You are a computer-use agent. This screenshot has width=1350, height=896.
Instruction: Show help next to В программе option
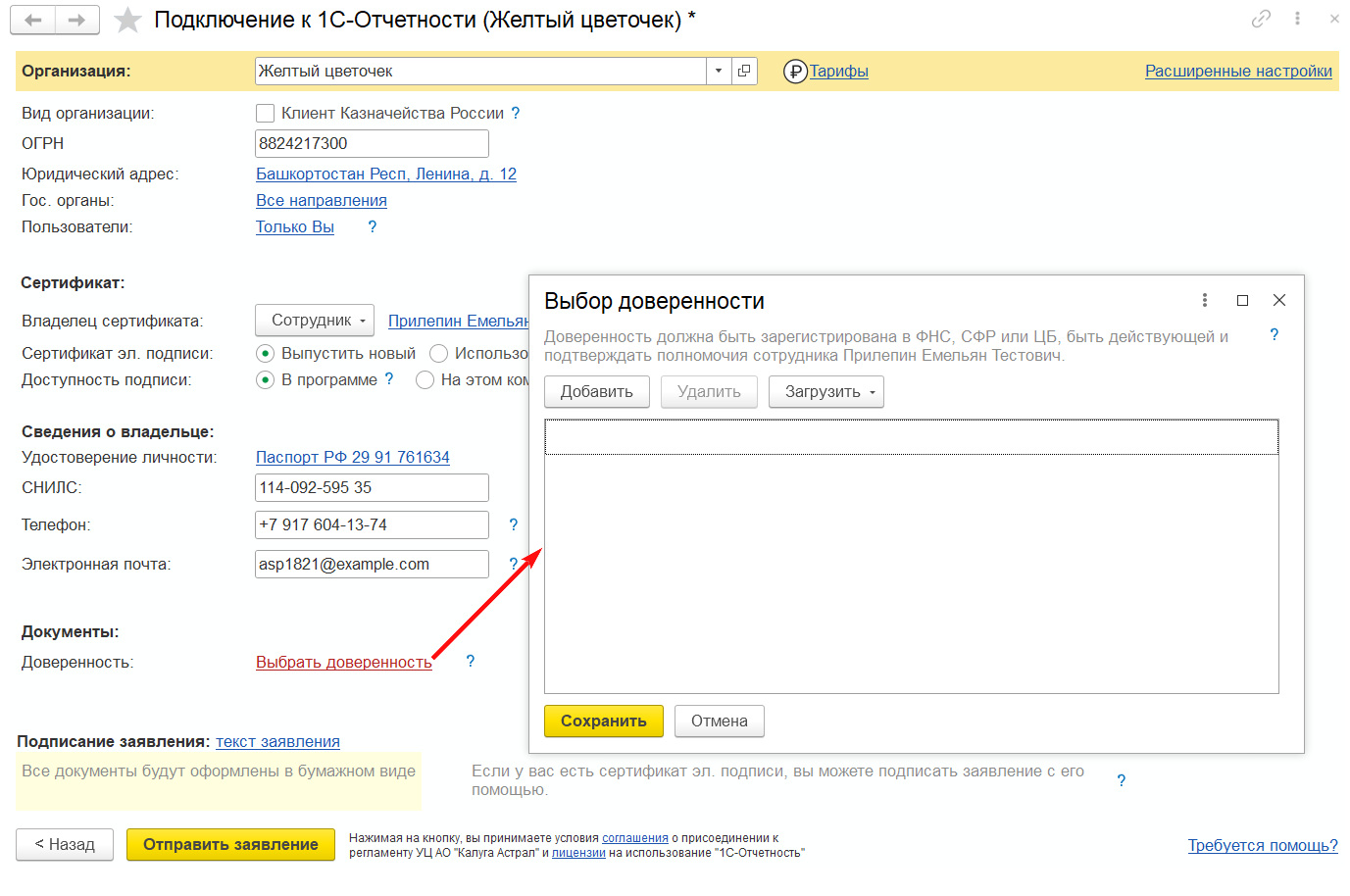pyautogui.click(x=389, y=379)
